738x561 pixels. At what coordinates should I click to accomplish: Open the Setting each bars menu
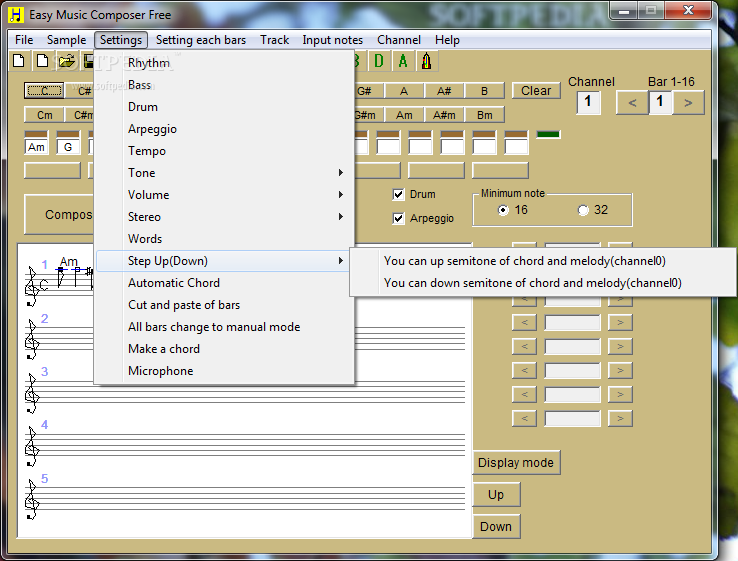click(201, 40)
